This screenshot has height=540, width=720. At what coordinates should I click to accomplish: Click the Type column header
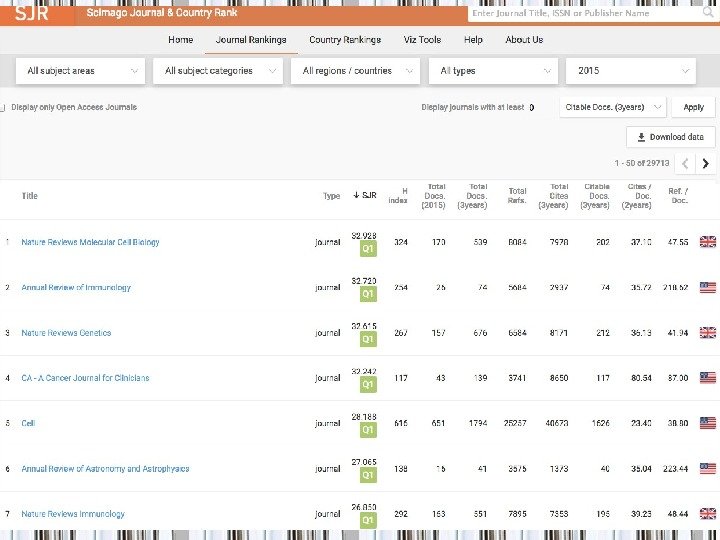pos(331,196)
